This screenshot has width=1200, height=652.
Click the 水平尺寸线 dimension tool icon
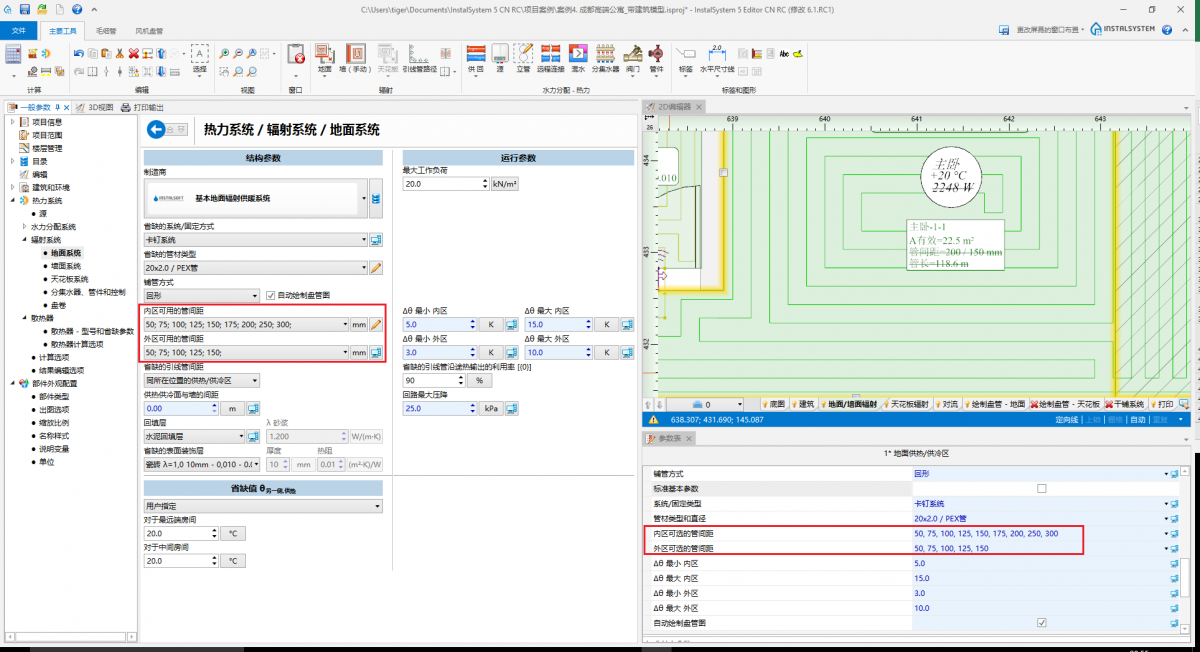tap(716, 56)
